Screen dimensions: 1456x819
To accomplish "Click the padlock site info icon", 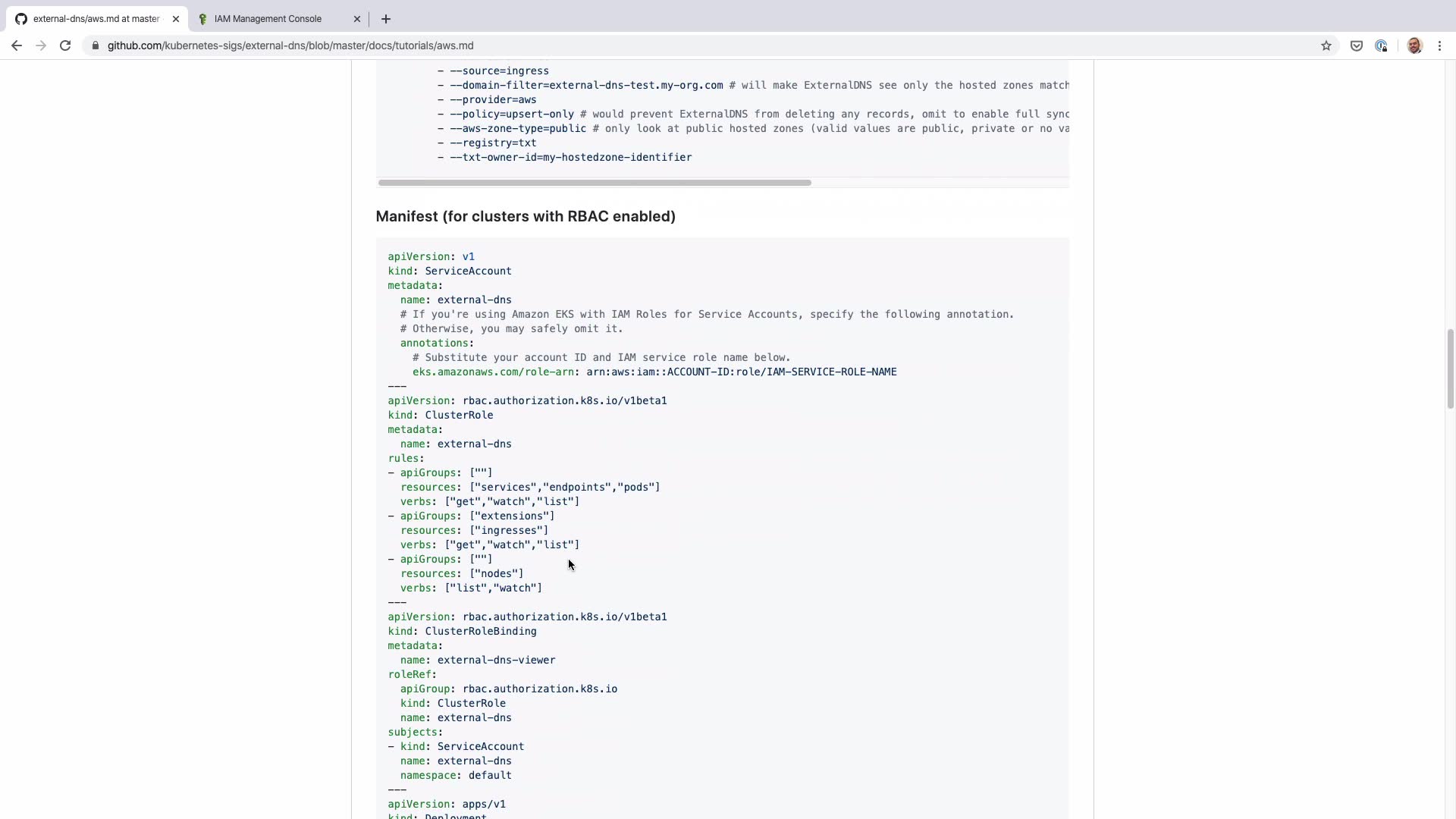I will click(95, 45).
